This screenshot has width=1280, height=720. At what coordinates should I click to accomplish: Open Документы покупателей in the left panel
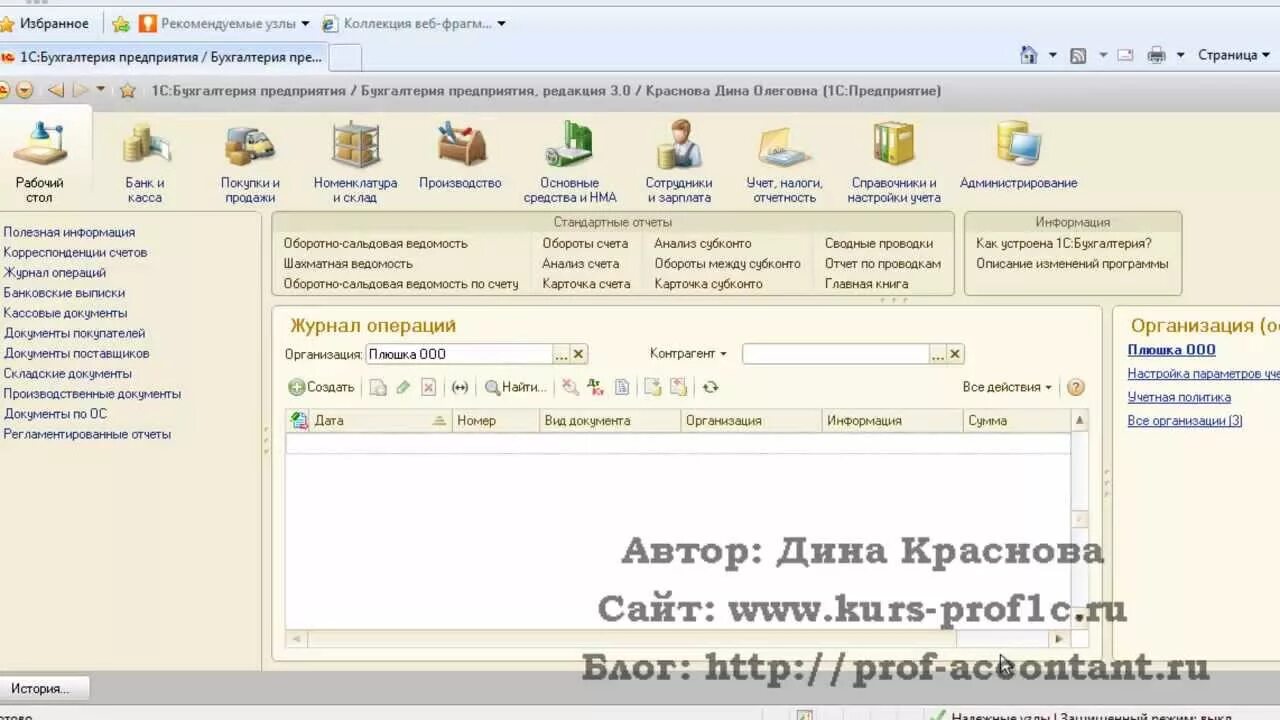[x=74, y=333]
